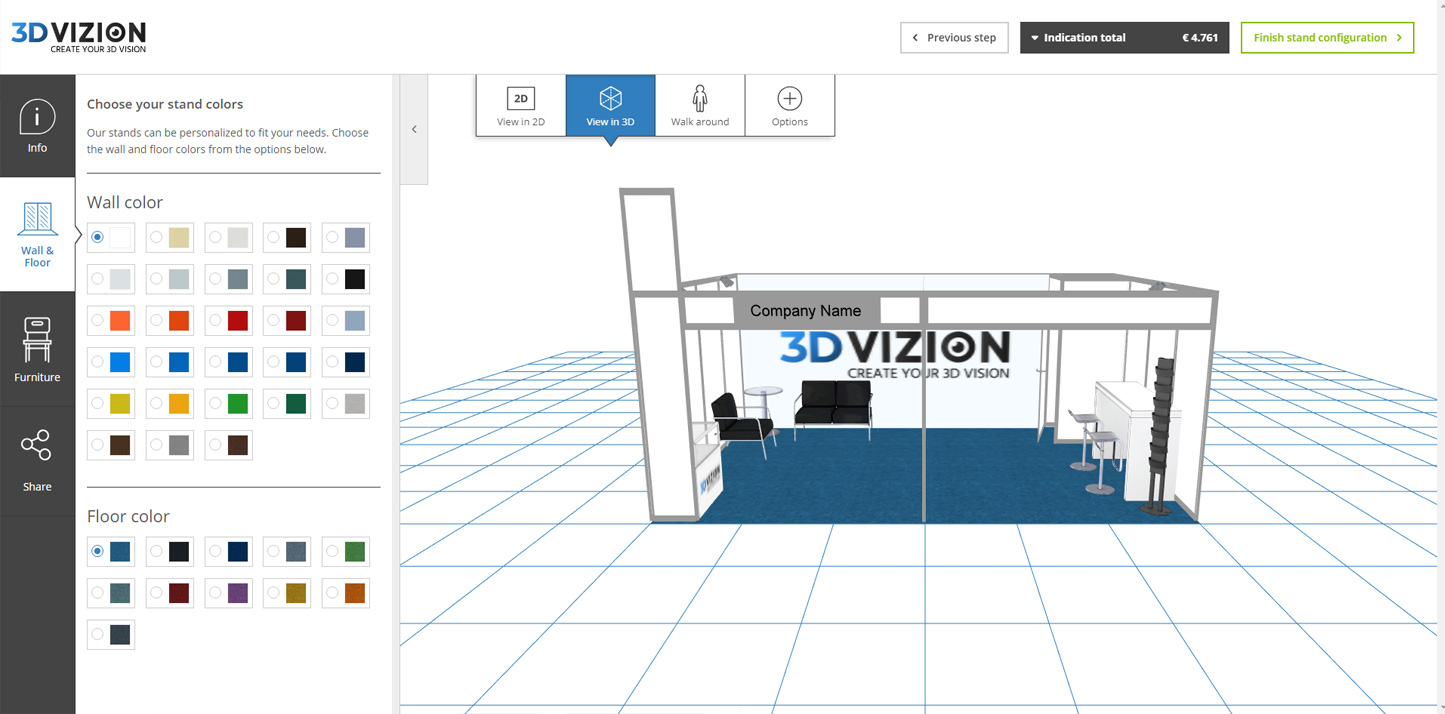Image resolution: width=1445 pixels, height=714 pixels.
Task: Collapse the side panel with left chevron
Action: click(414, 129)
